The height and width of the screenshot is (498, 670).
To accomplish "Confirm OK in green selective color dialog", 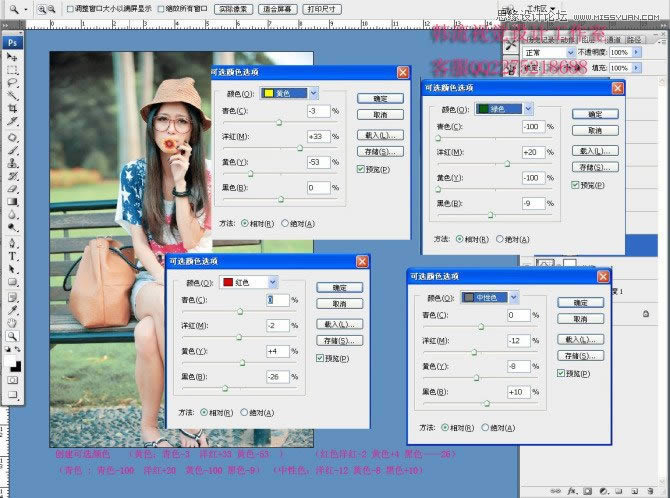I will (x=595, y=114).
